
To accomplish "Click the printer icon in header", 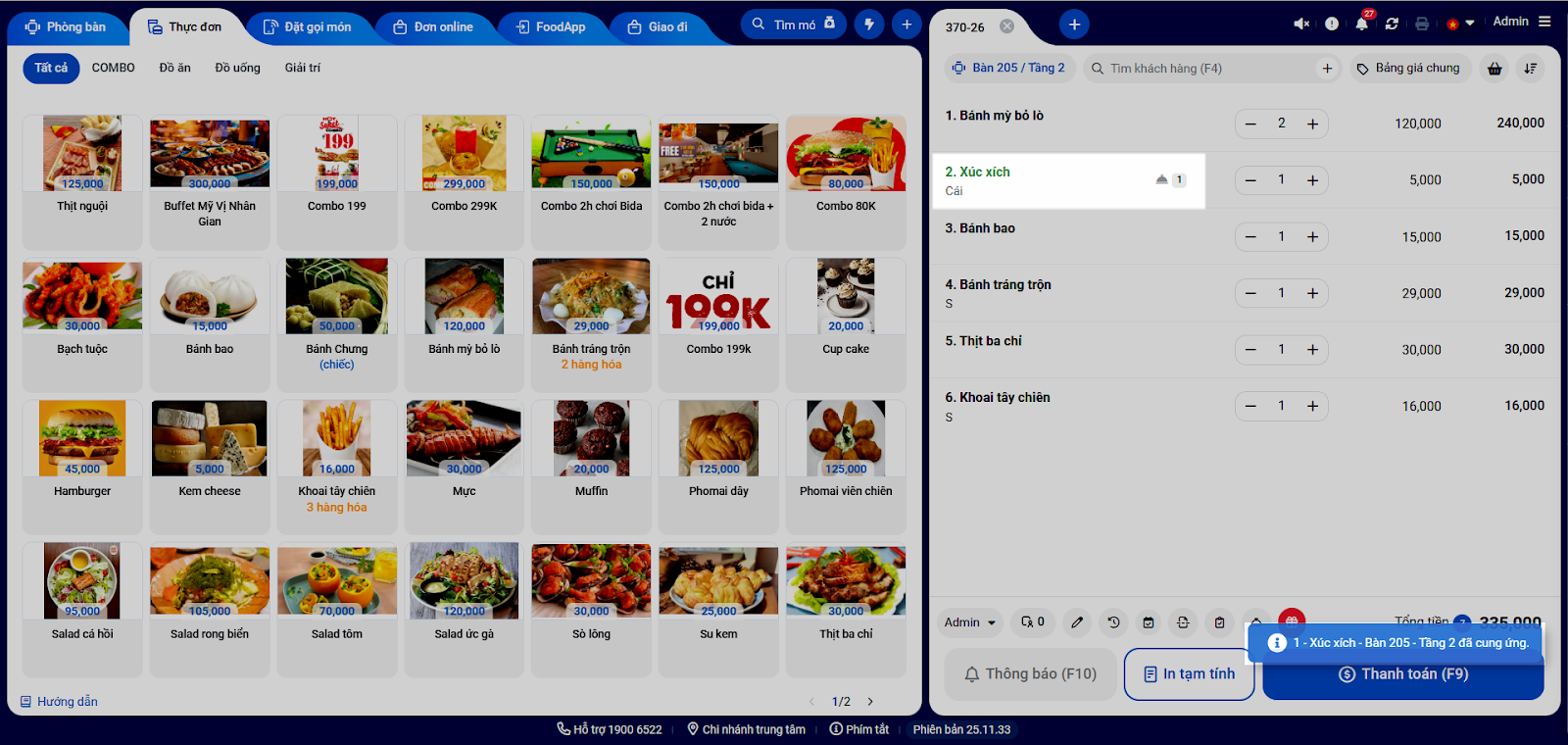I will [x=1422, y=24].
